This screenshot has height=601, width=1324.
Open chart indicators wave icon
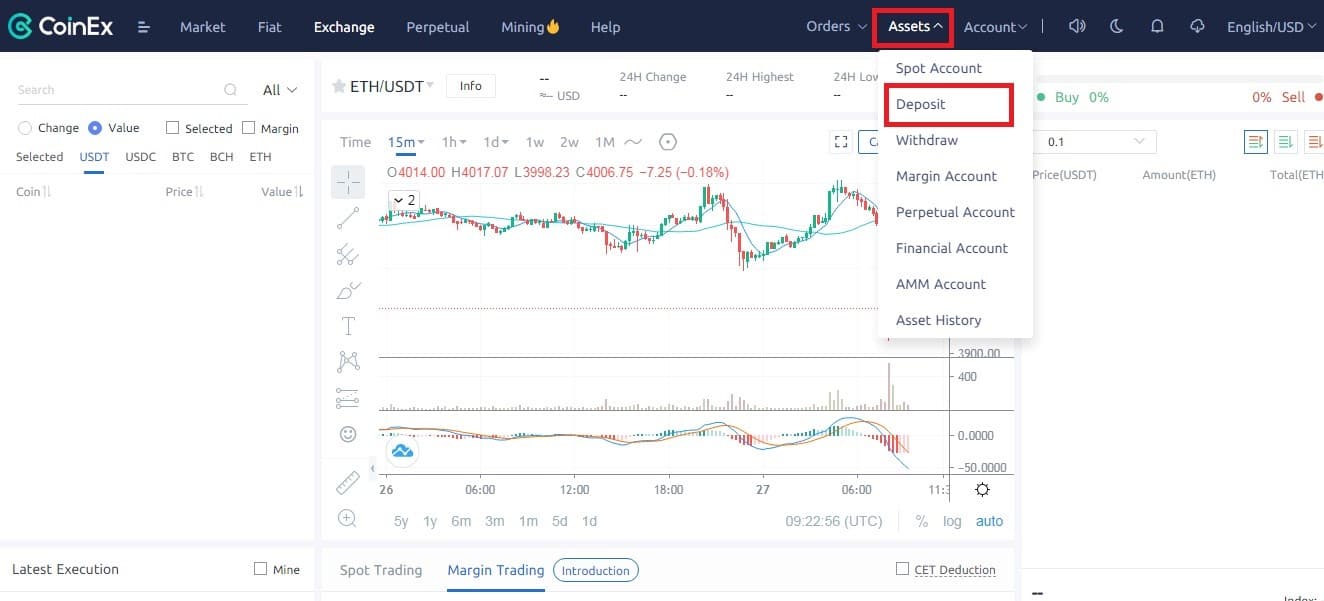pyautogui.click(x=634, y=142)
